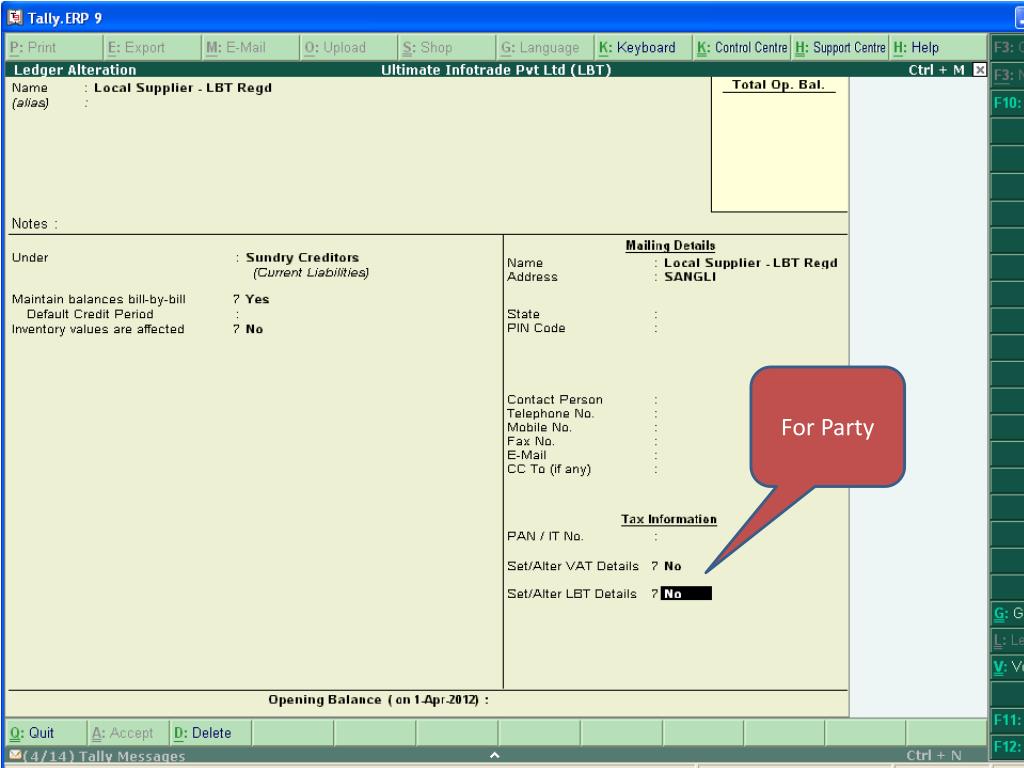Click the D: Delete button
This screenshot has width=1024, height=768.
210,733
